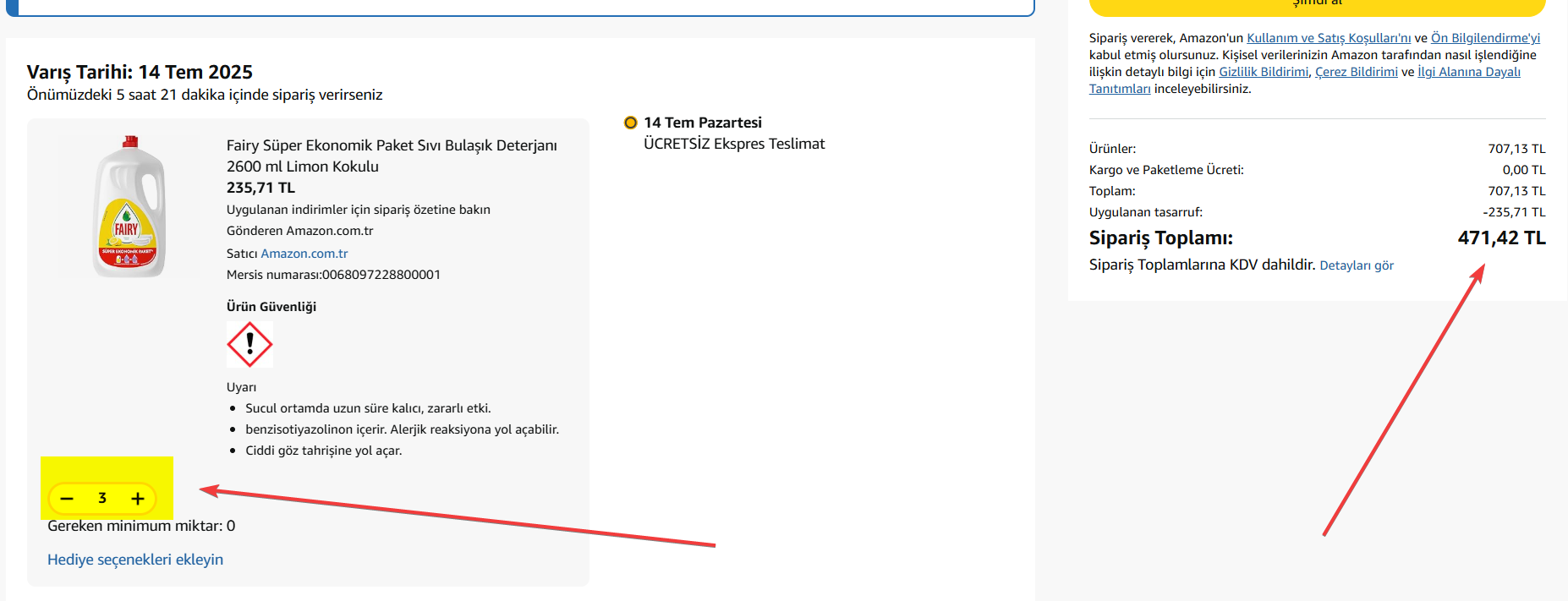1568x601 pixels.
Task: Click the Varış Tarihi: 14 Tem 2025 heading
Action: tap(140, 72)
